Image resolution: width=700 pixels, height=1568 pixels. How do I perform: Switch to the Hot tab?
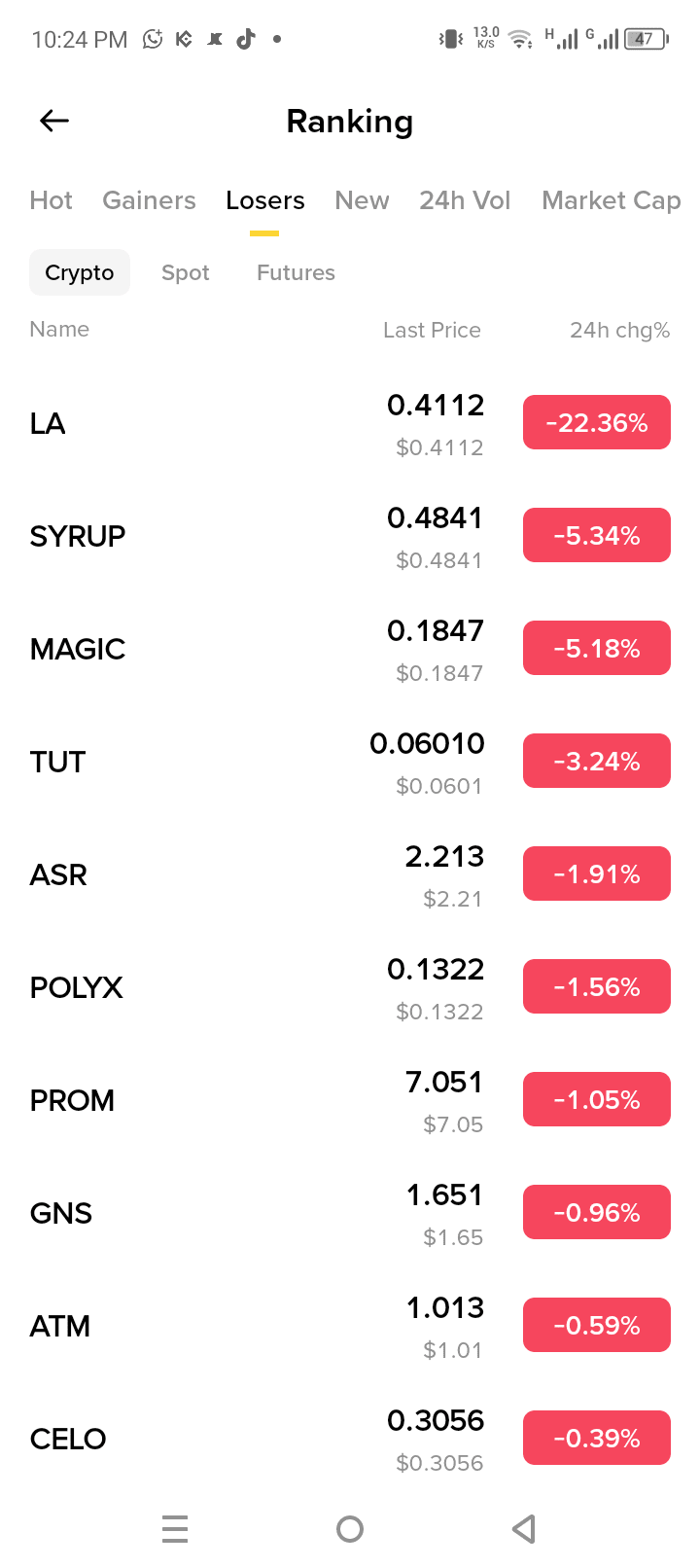pyautogui.click(x=51, y=200)
